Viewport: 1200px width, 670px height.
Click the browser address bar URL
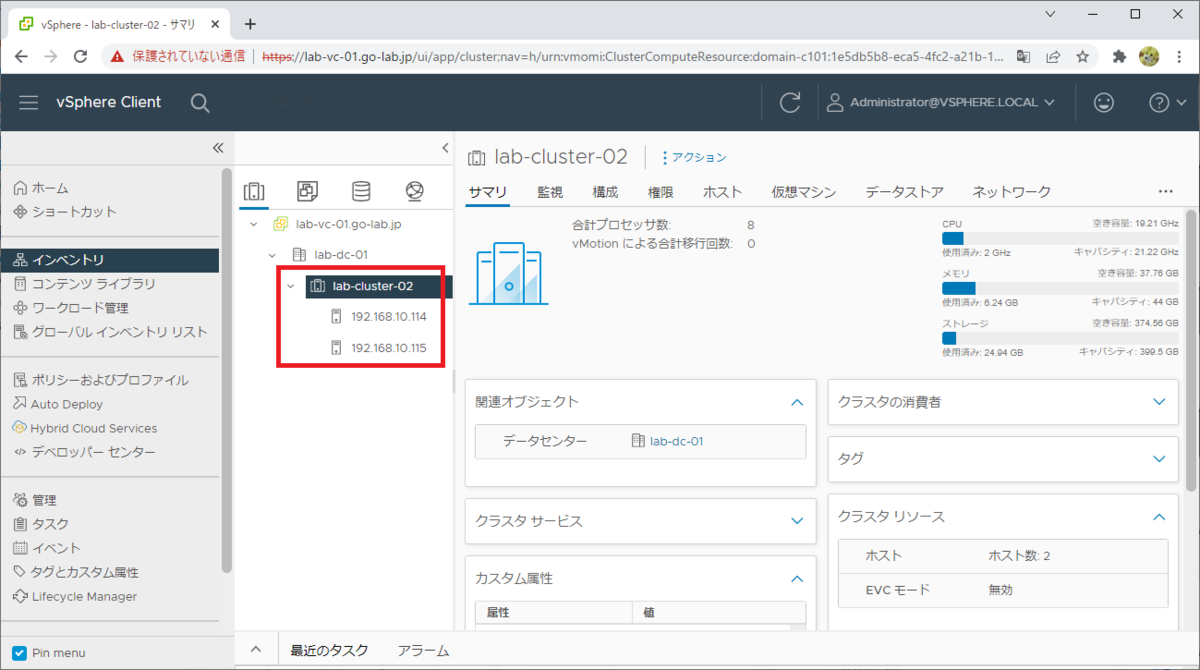coord(632,57)
